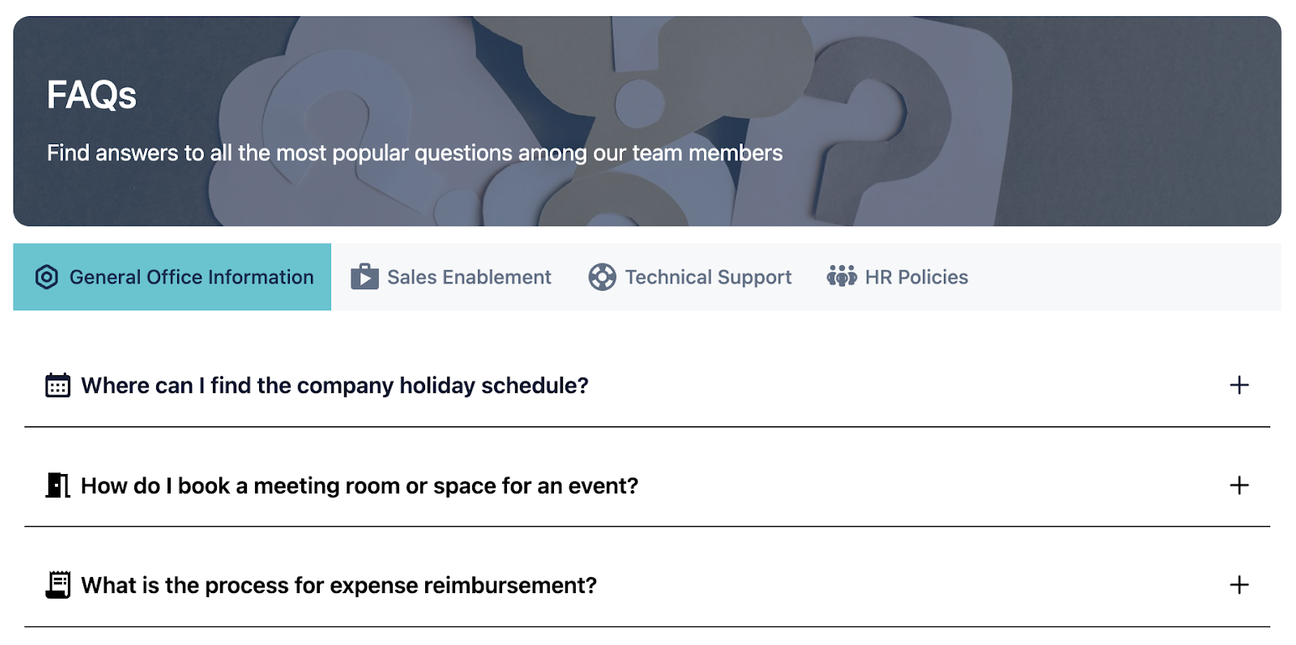
Task: Click the plus icon for holiday schedule question
Action: (1239, 385)
